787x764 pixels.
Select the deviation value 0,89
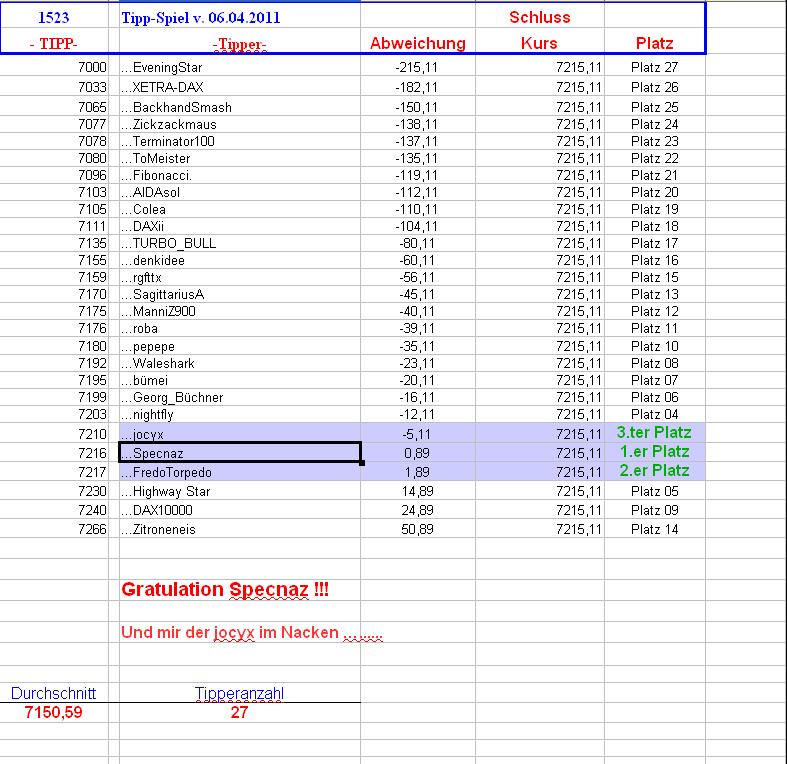click(418, 453)
